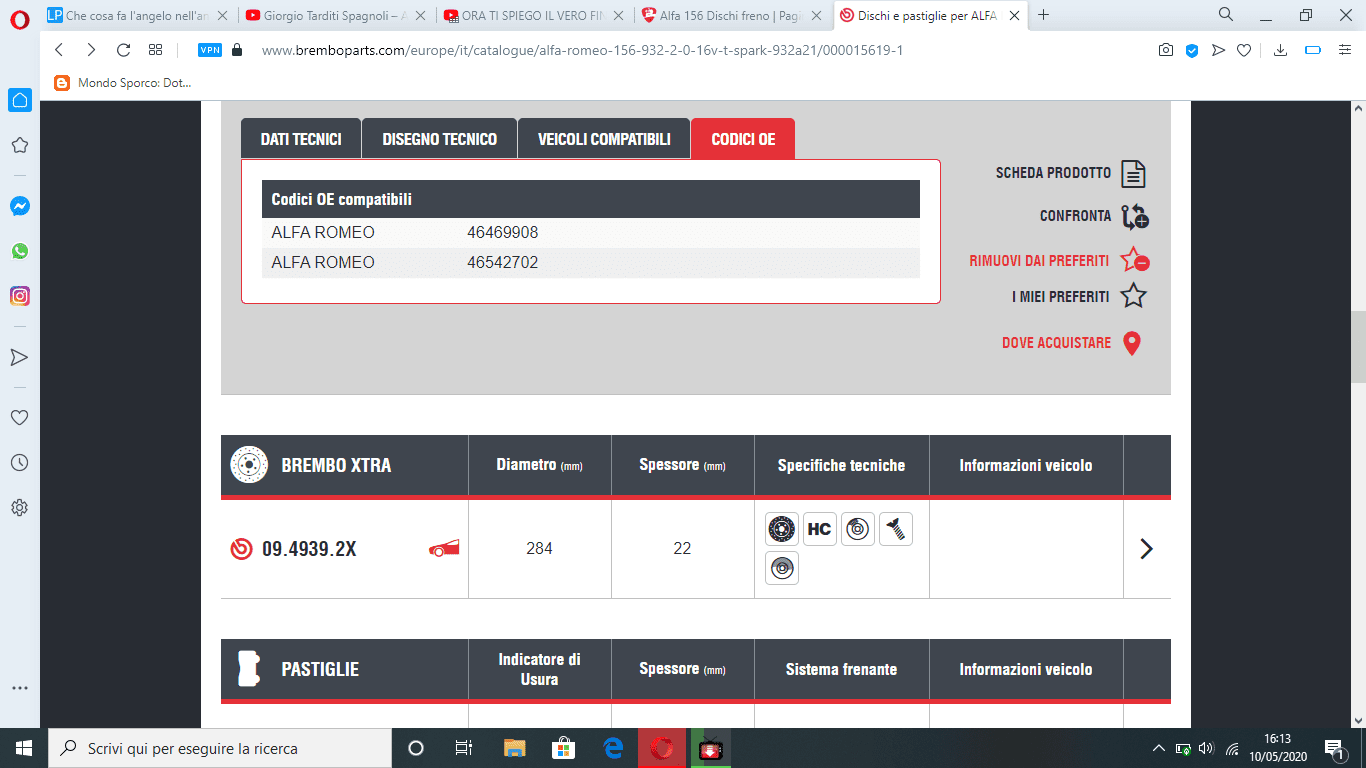Click the Pastiglie brake pad icon
Screen dimensions: 1366x768
(x=248, y=669)
